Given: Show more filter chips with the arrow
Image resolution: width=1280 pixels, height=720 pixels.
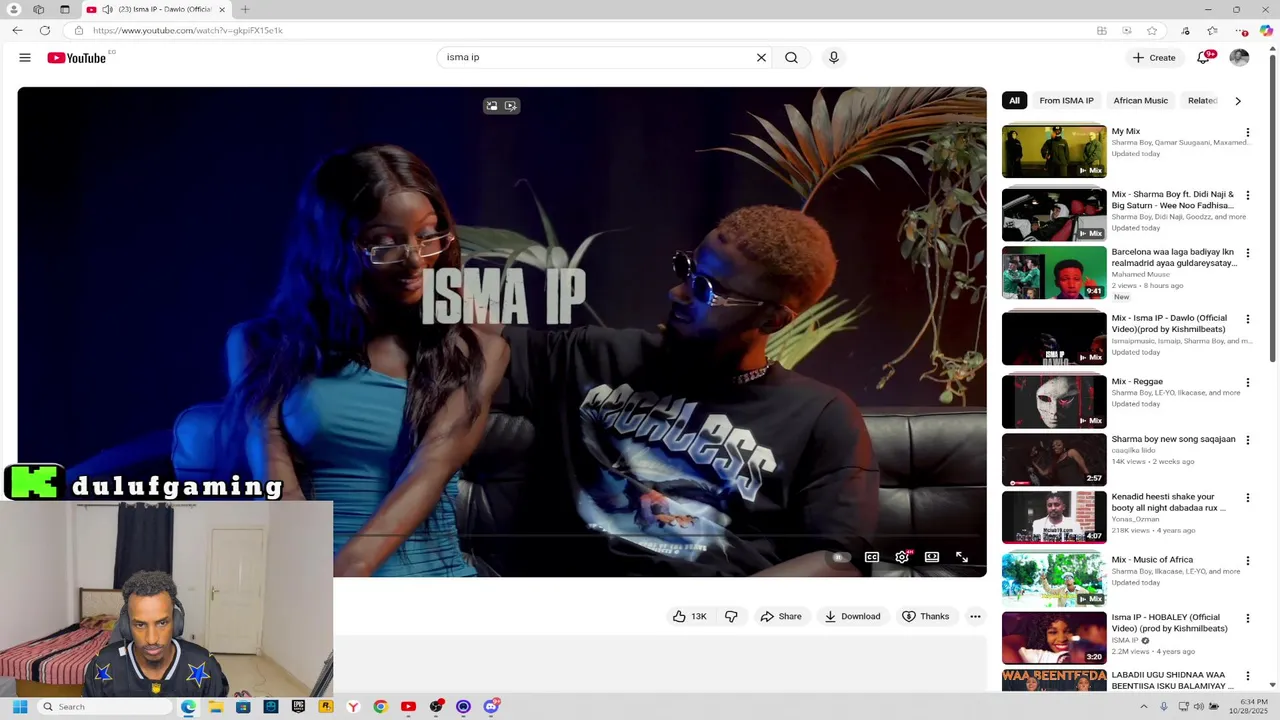Looking at the screenshot, I should click(x=1238, y=101).
